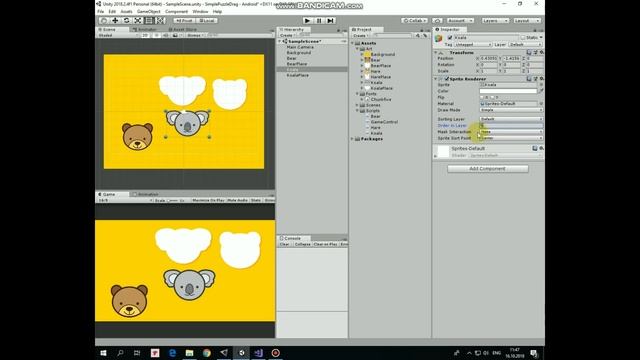Pick color with Color eyedropper icon
640x360 pixels.
[x=541, y=91]
